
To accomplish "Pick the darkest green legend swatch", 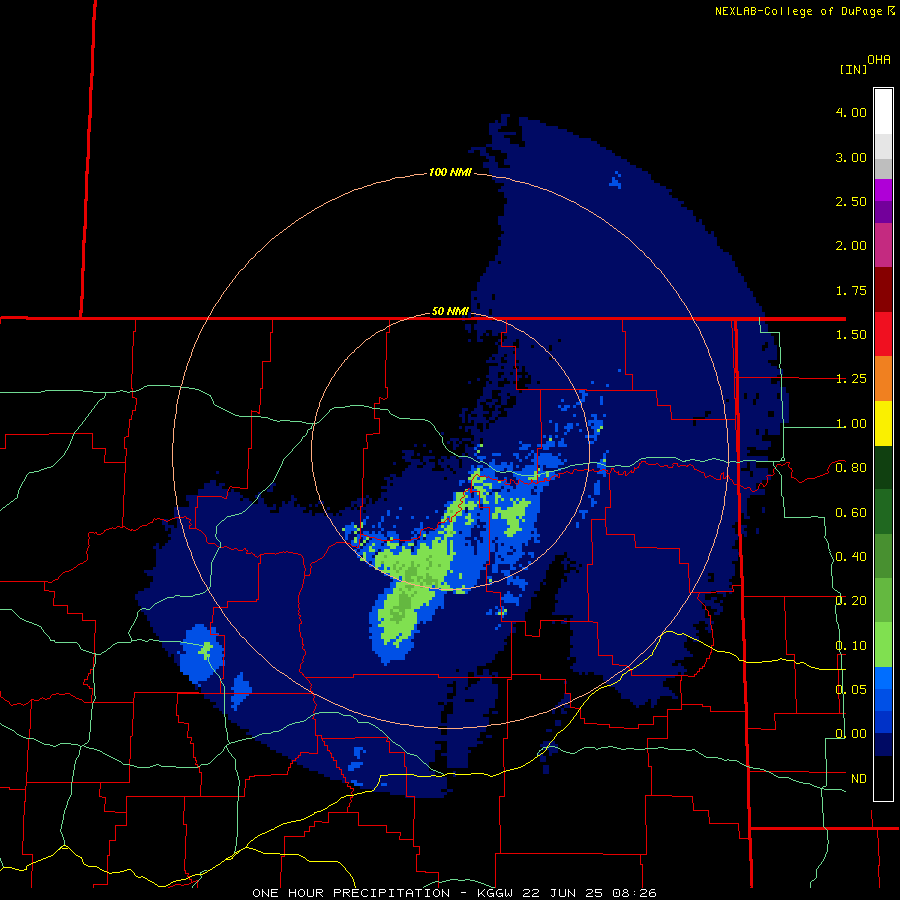I will [883, 467].
